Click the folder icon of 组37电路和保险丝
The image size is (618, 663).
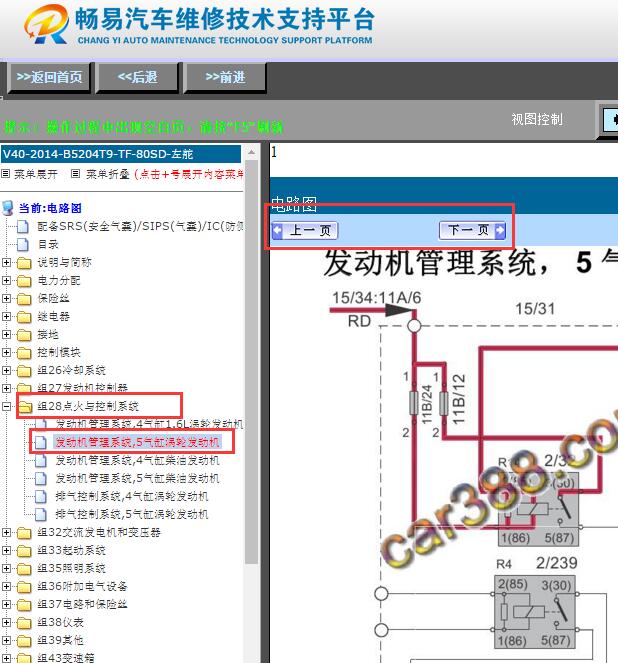tap(24, 604)
